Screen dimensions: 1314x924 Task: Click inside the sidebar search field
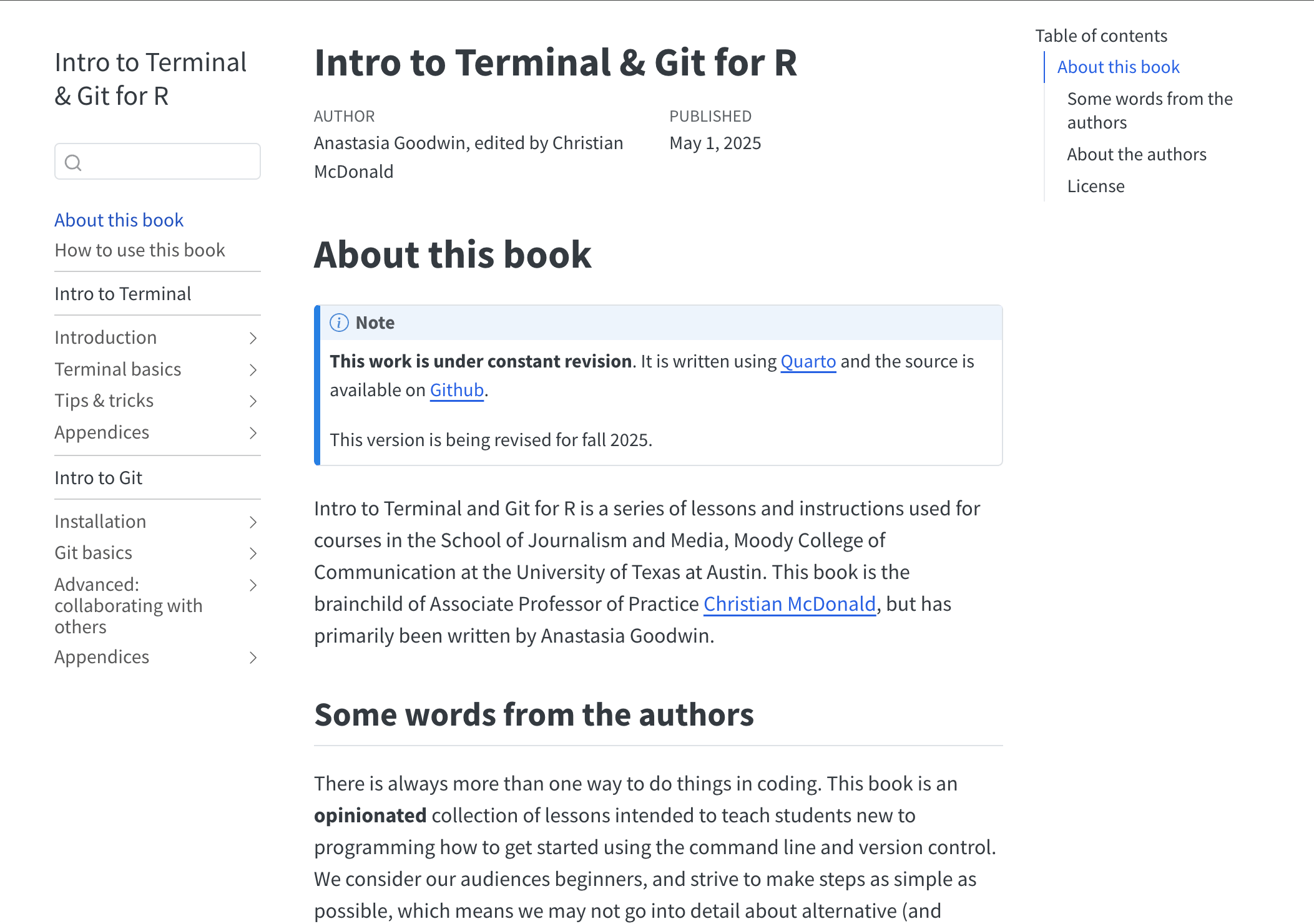point(157,161)
